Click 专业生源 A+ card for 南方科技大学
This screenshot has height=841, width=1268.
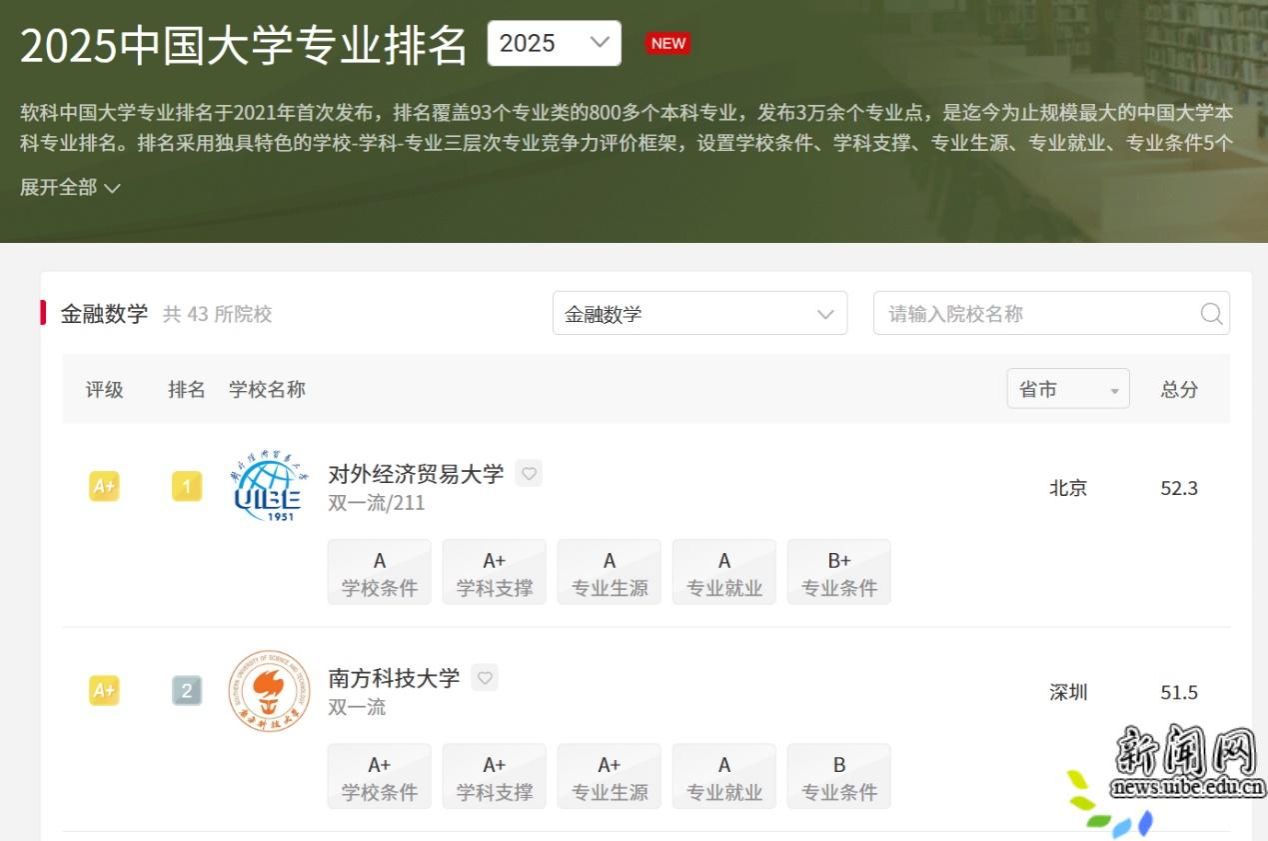coord(610,777)
